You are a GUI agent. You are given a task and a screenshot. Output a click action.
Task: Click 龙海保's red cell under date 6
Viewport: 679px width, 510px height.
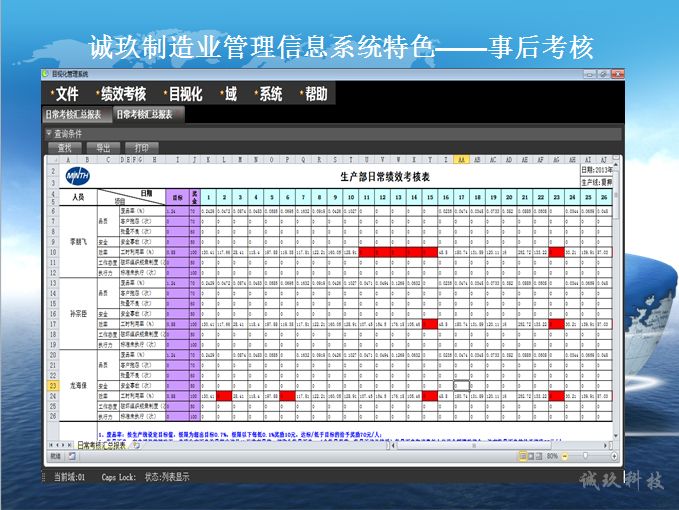point(288,396)
